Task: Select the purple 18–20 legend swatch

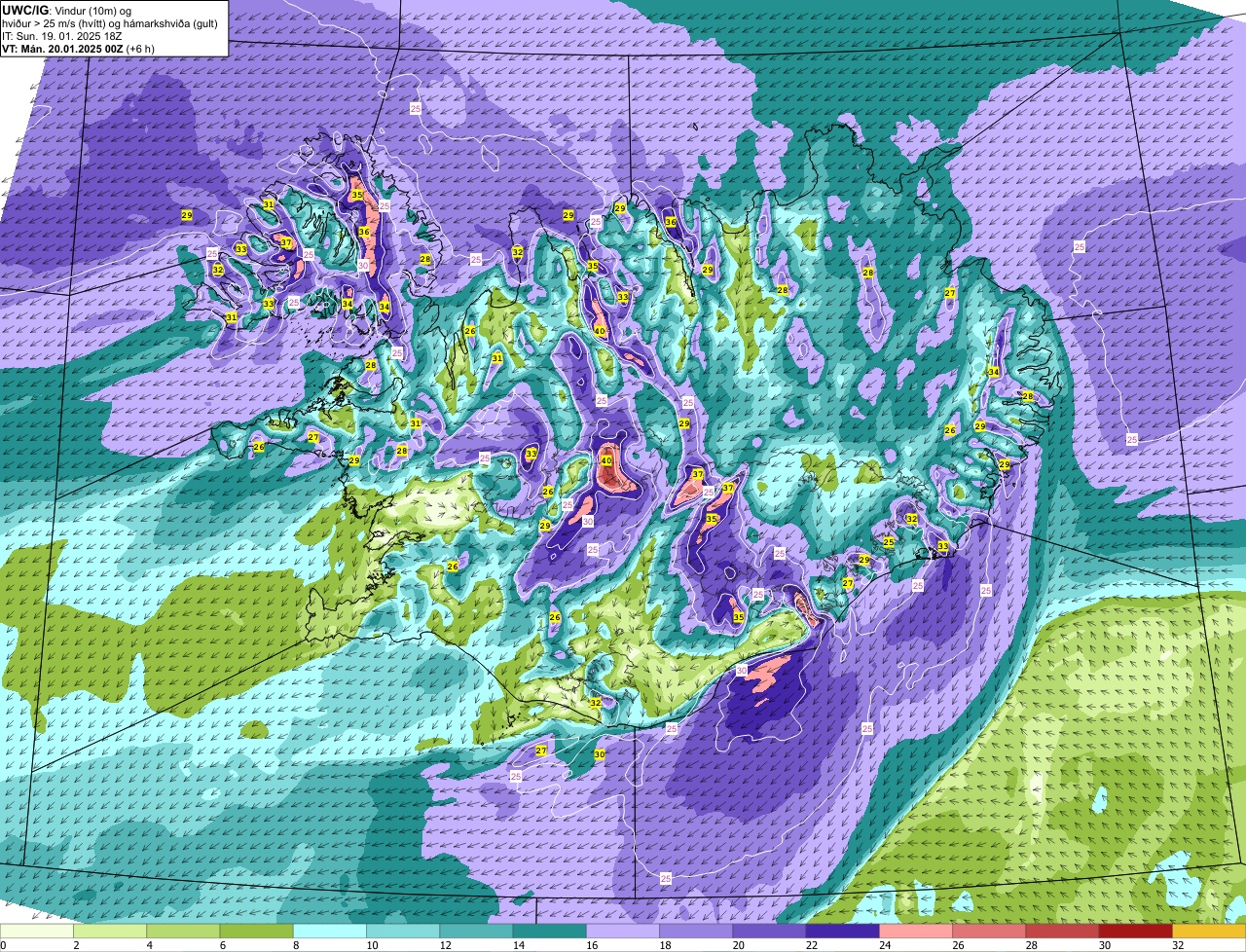Action: pos(696,932)
